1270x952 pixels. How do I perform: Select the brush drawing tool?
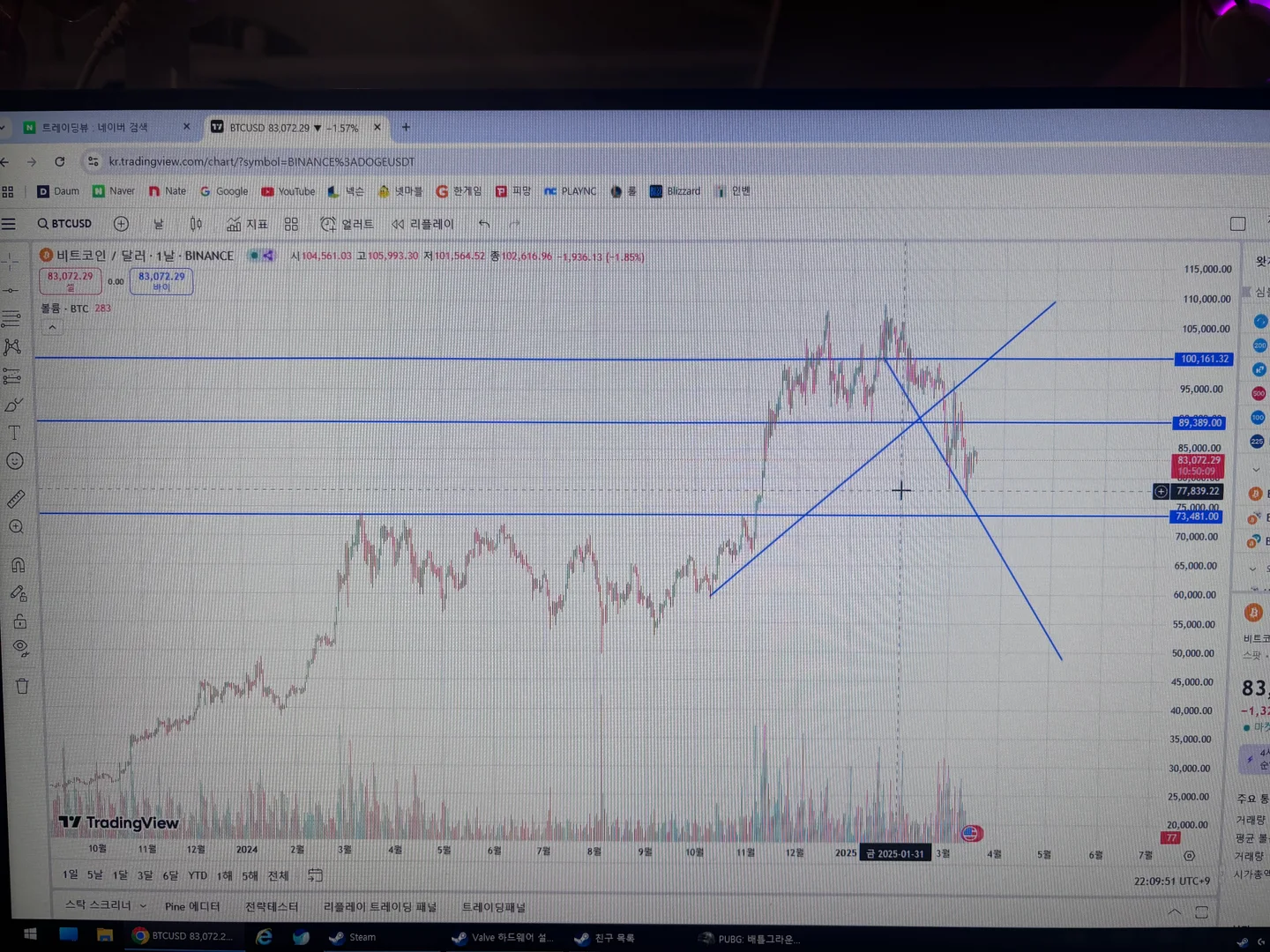(13, 405)
